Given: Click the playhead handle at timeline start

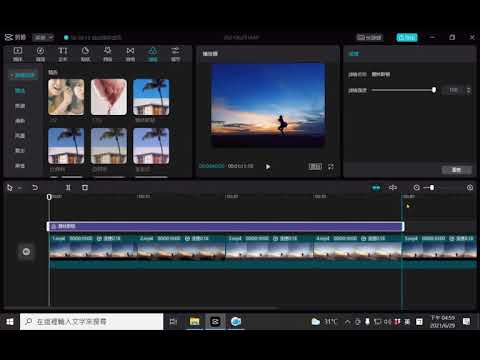Looking at the screenshot, I should 49,197.
